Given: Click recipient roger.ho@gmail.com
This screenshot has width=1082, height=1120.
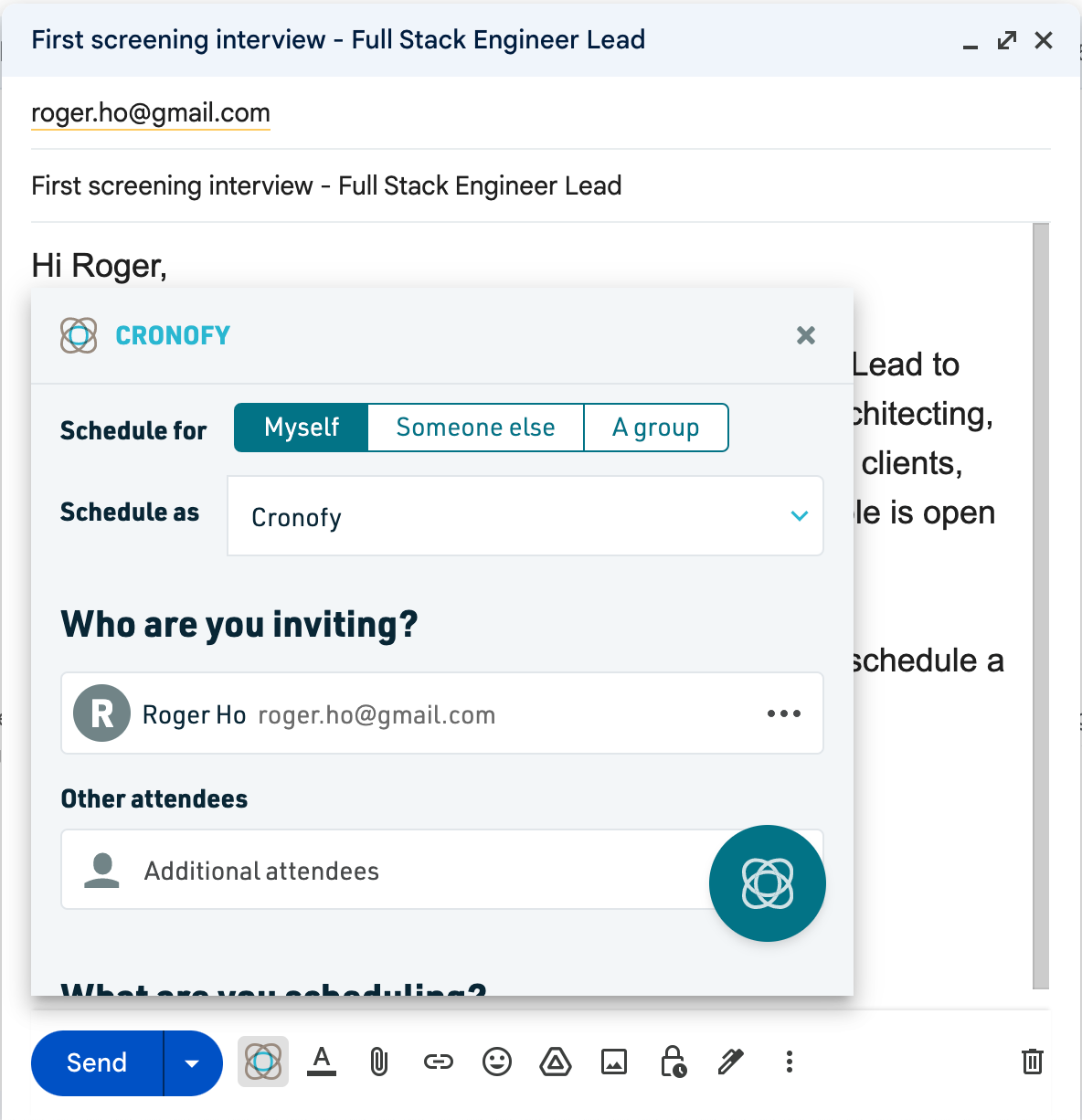Looking at the screenshot, I should click(151, 113).
